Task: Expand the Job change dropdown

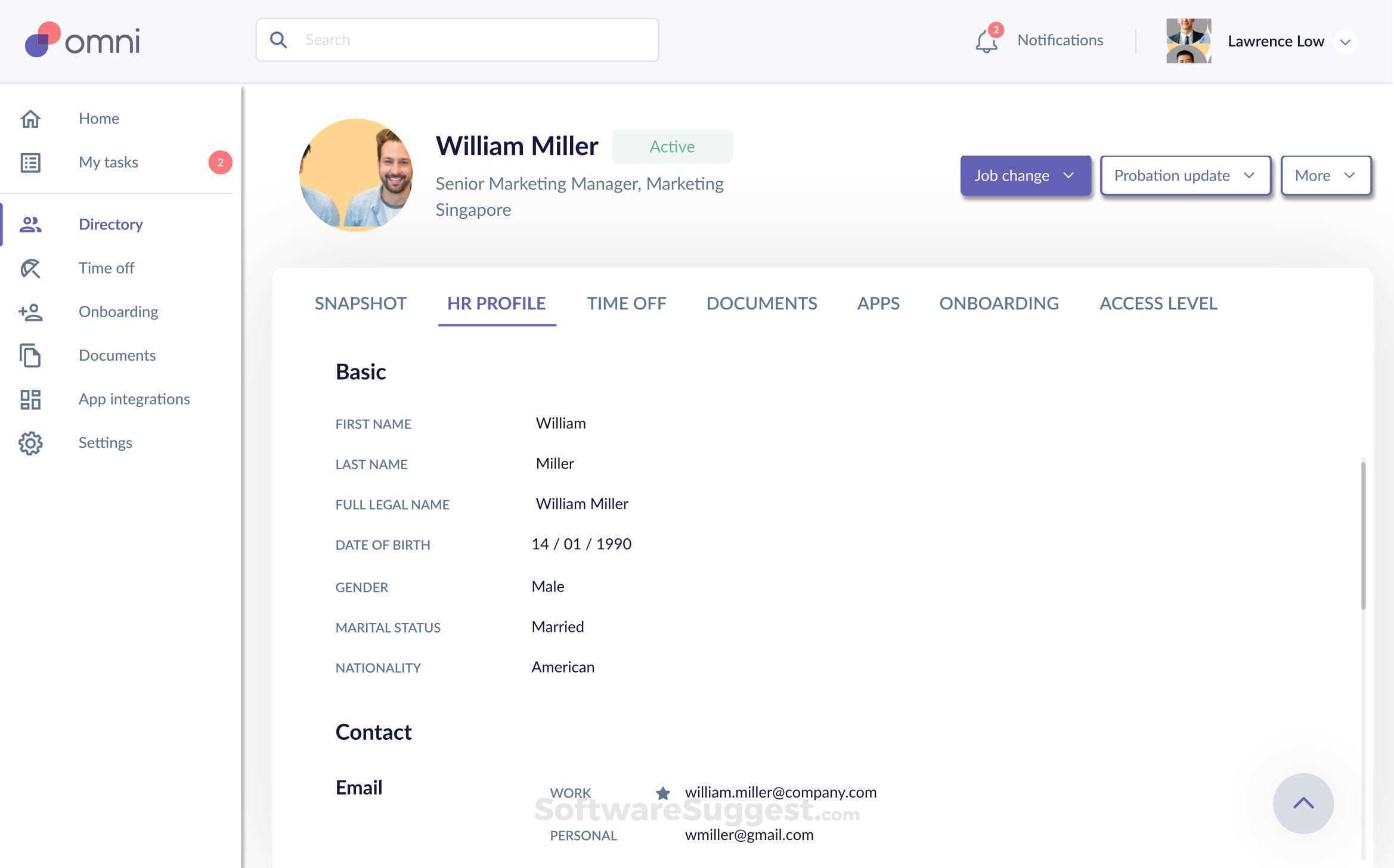Action: pos(1025,176)
